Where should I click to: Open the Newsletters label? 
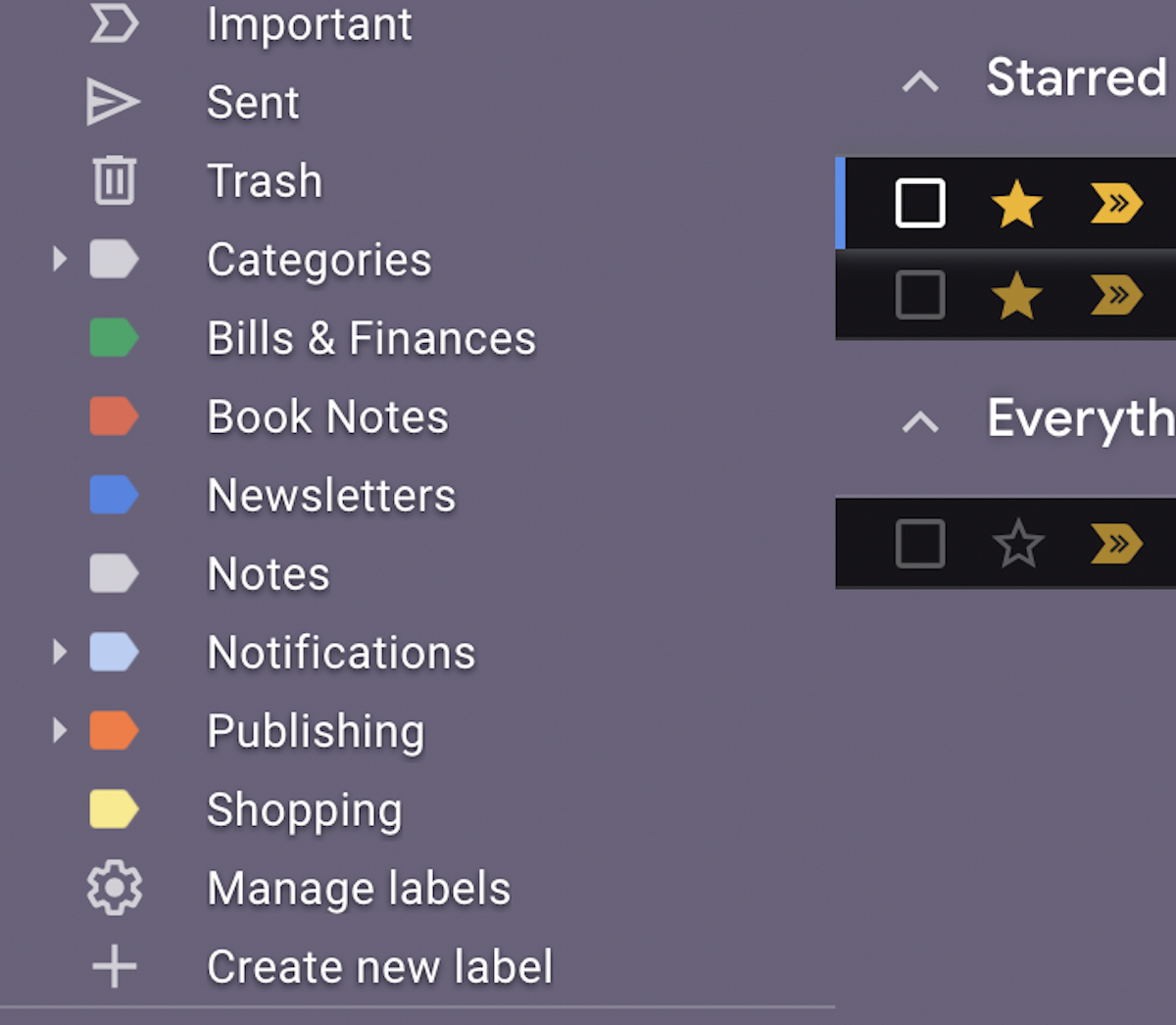click(331, 495)
